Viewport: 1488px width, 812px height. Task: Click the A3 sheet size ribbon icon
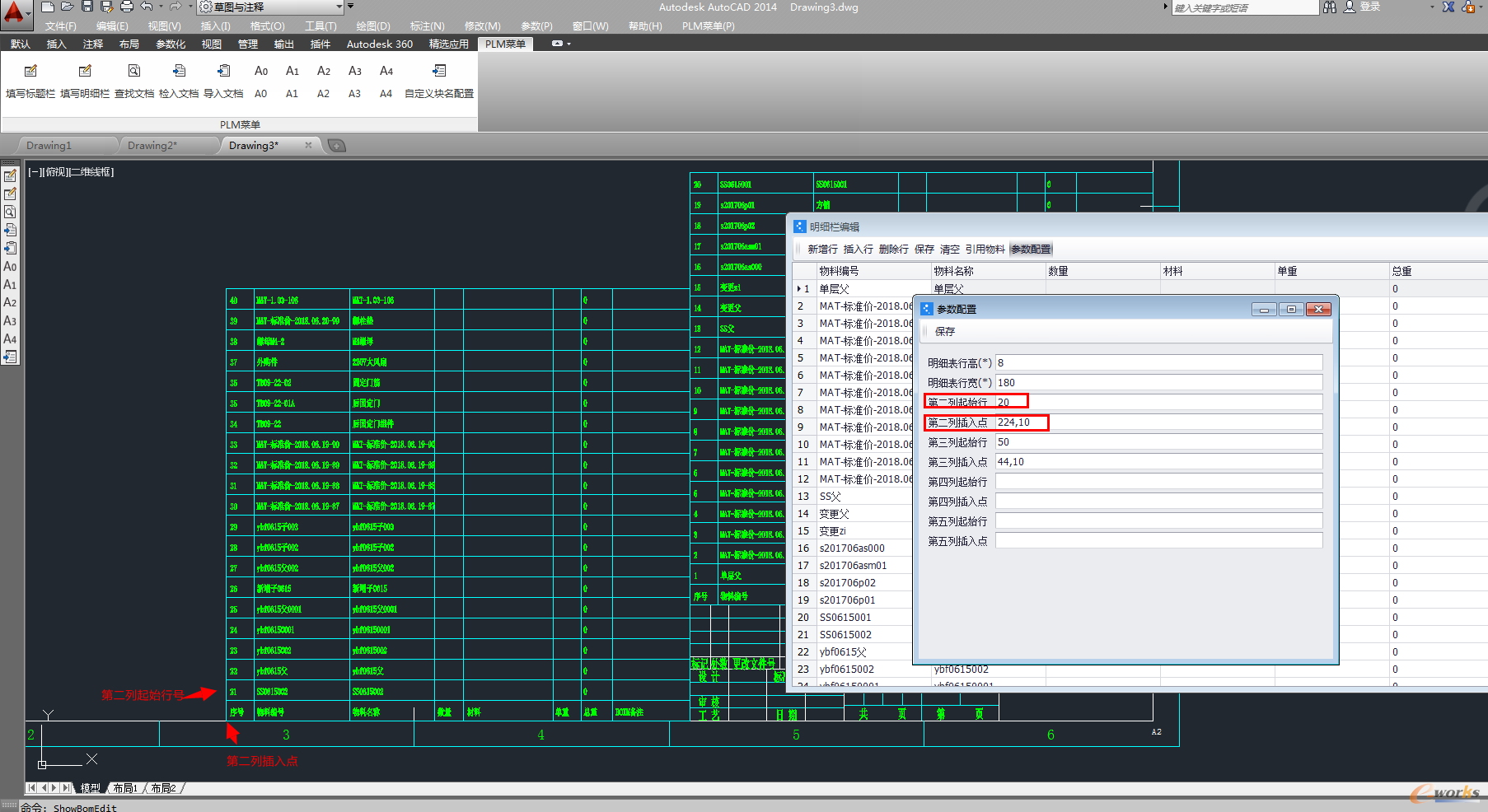click(x=355, y=71)
